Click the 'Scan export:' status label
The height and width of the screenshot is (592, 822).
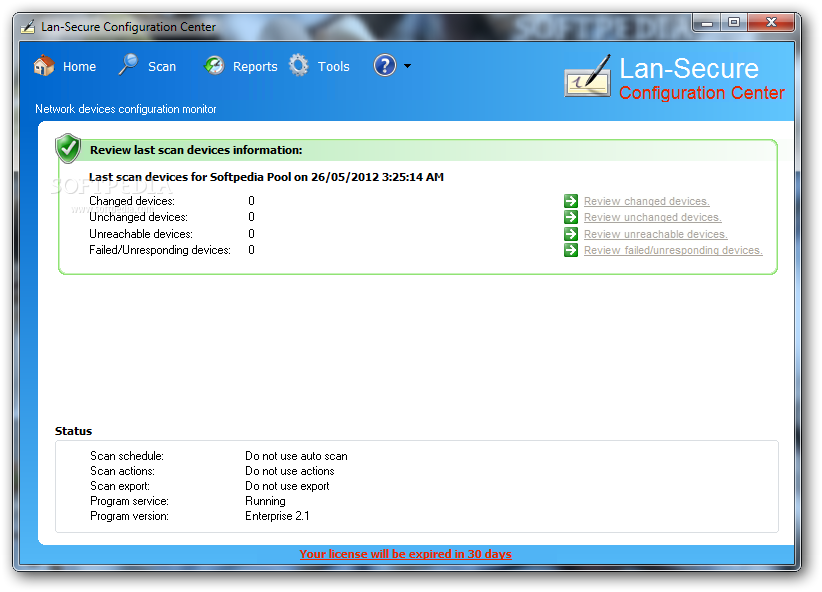pos(120,486)
